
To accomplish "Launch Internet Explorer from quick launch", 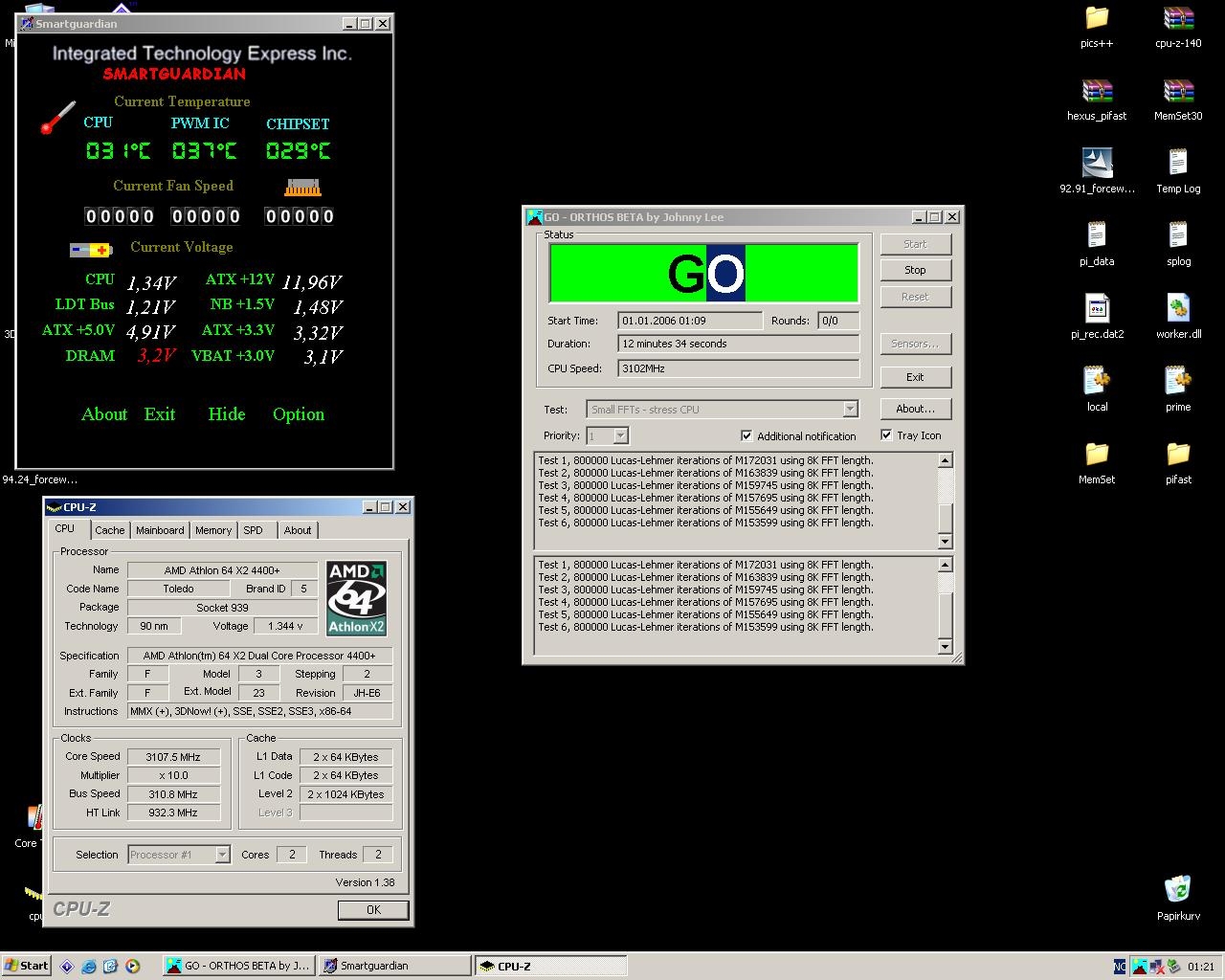I will [89, 966].
